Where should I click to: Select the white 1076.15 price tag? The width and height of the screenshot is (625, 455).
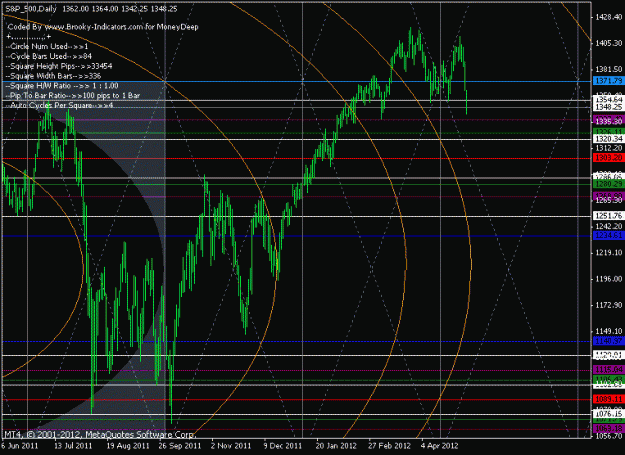pos(609,414)
